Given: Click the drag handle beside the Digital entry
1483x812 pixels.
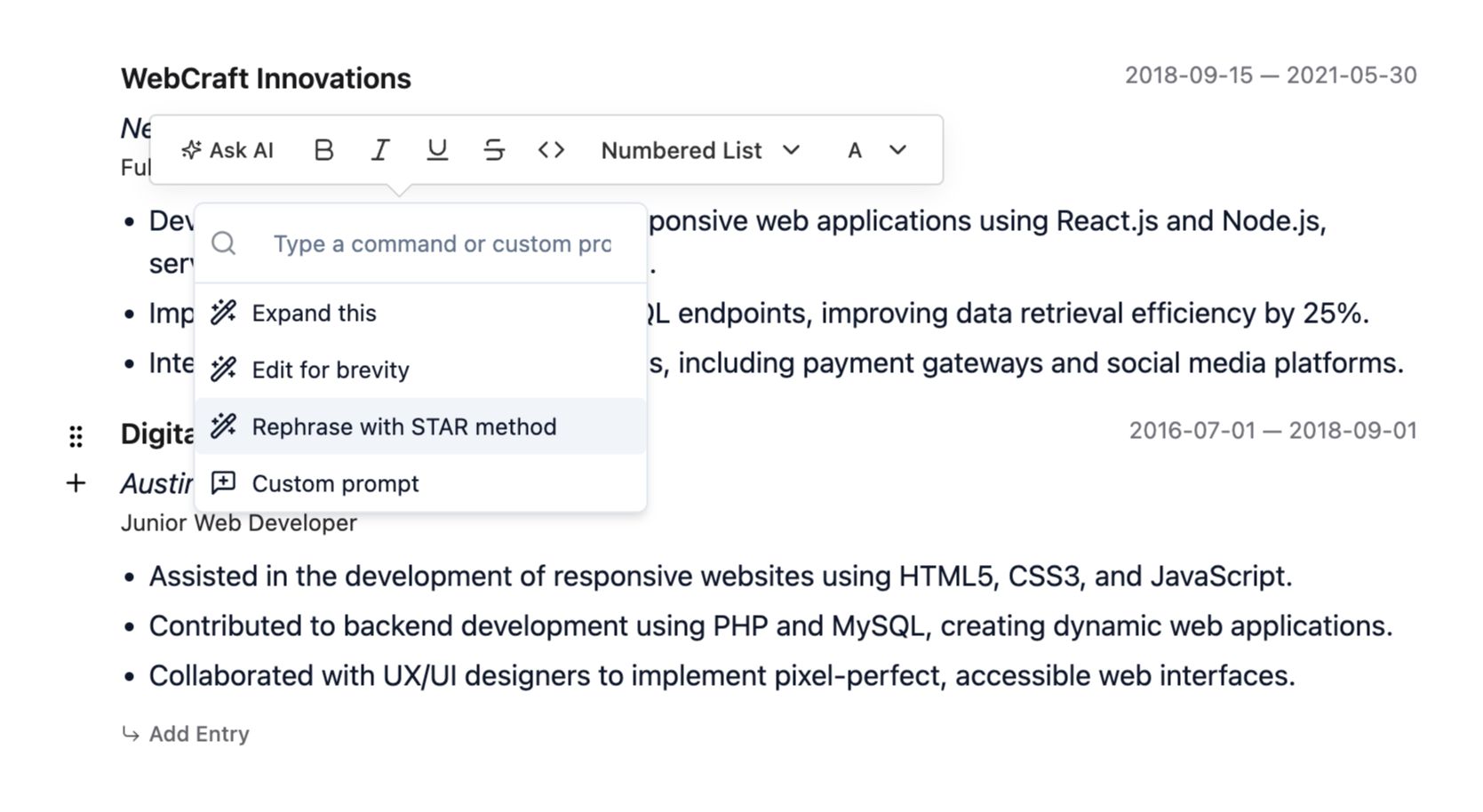Looking at the screenshot, I should [x=76, y=435].
